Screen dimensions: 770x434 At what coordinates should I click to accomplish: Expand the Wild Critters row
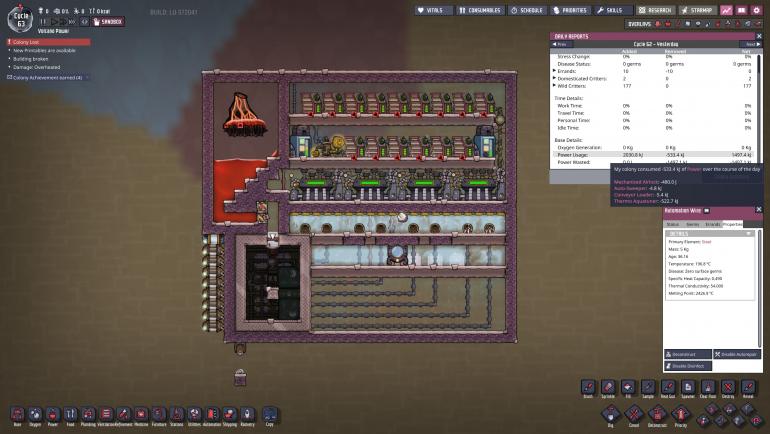[554, 86]
